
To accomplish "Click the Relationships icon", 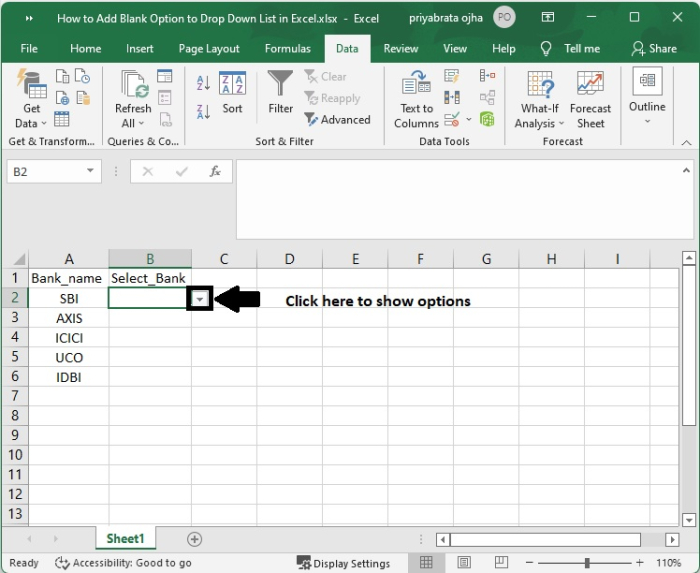I will [487, 97].
